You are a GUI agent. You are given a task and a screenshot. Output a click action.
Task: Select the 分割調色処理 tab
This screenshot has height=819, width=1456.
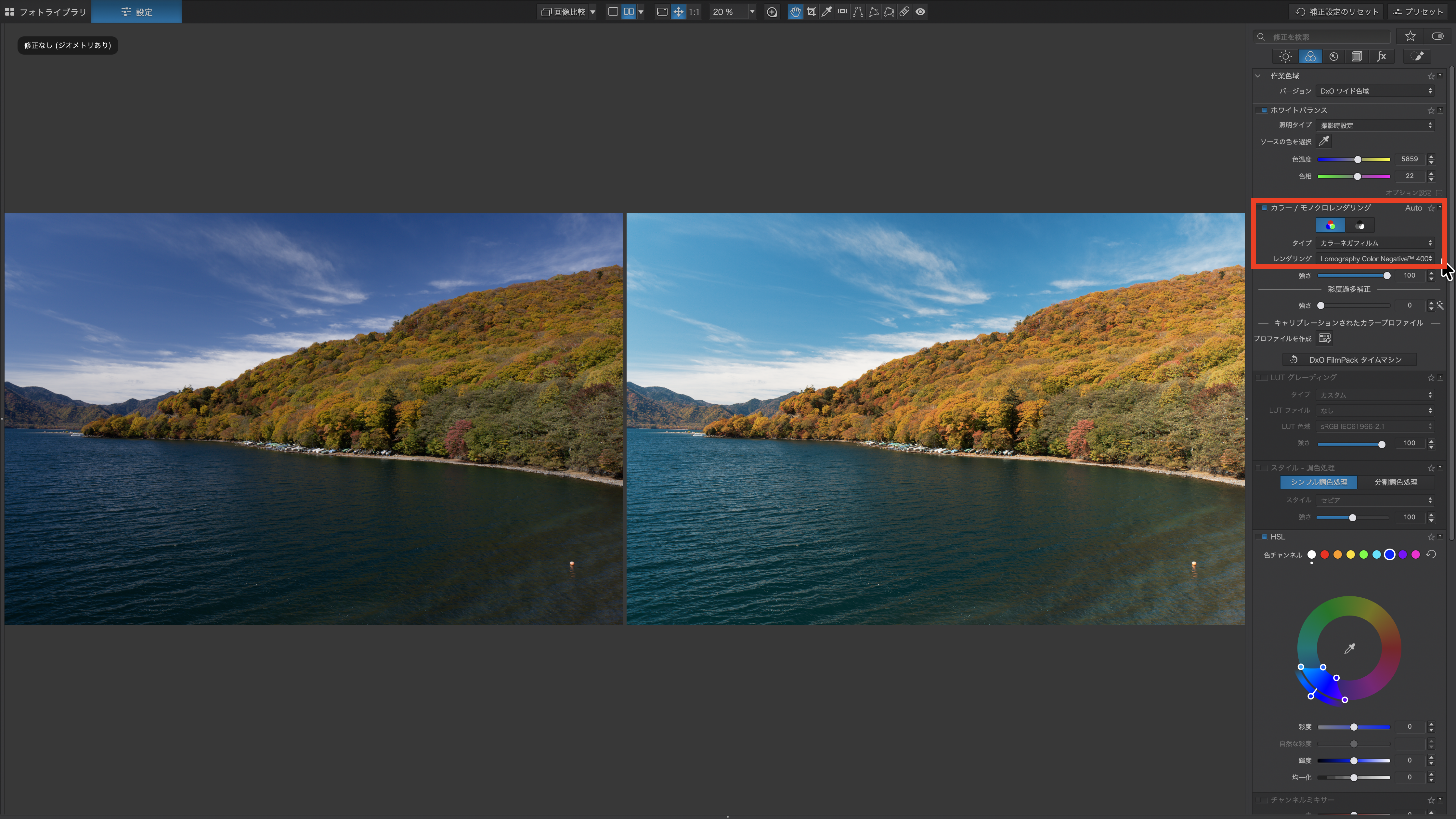pyautogui.click(x=1396, y=482)
